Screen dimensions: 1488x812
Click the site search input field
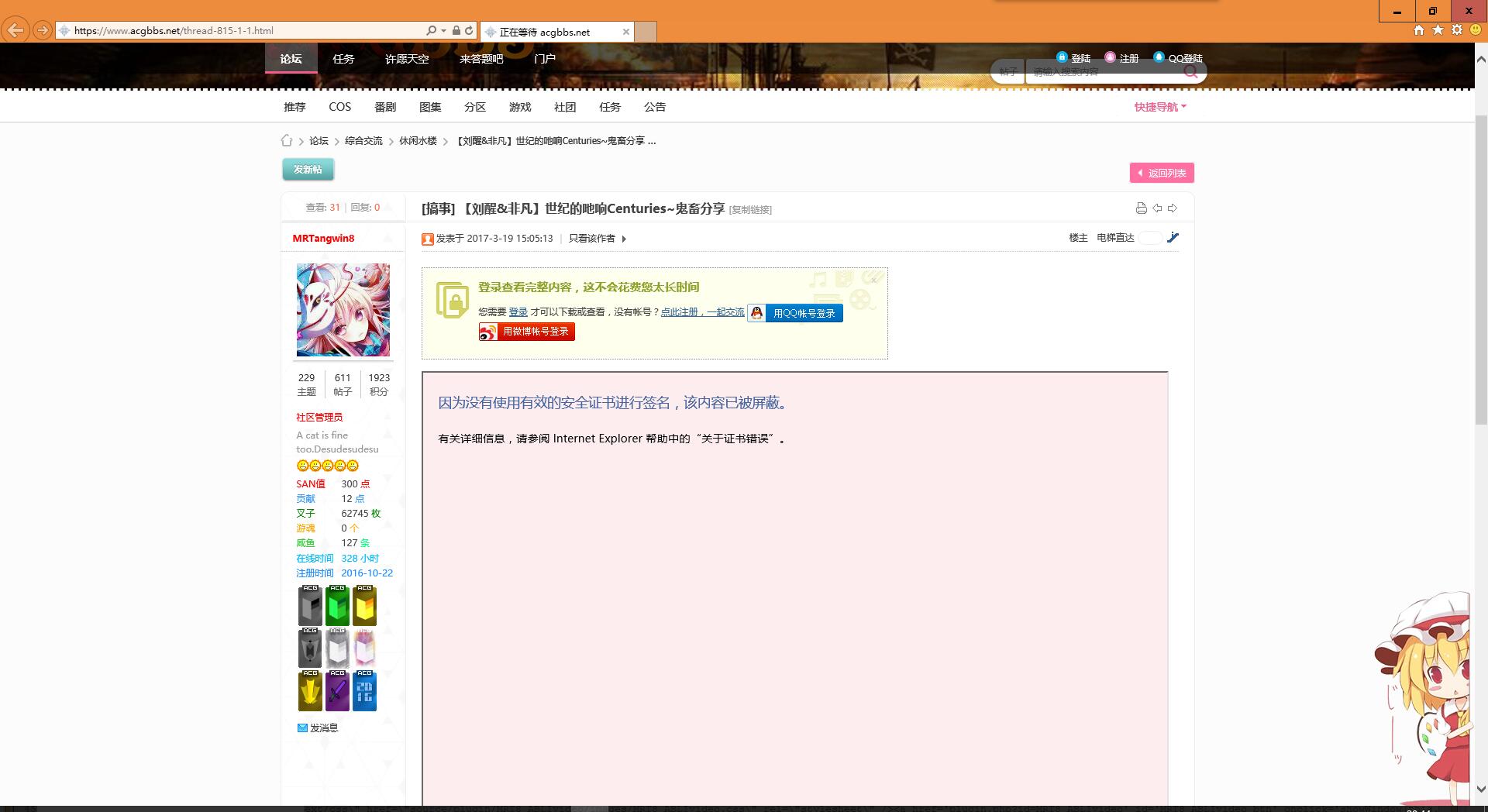click(1104, 72)
